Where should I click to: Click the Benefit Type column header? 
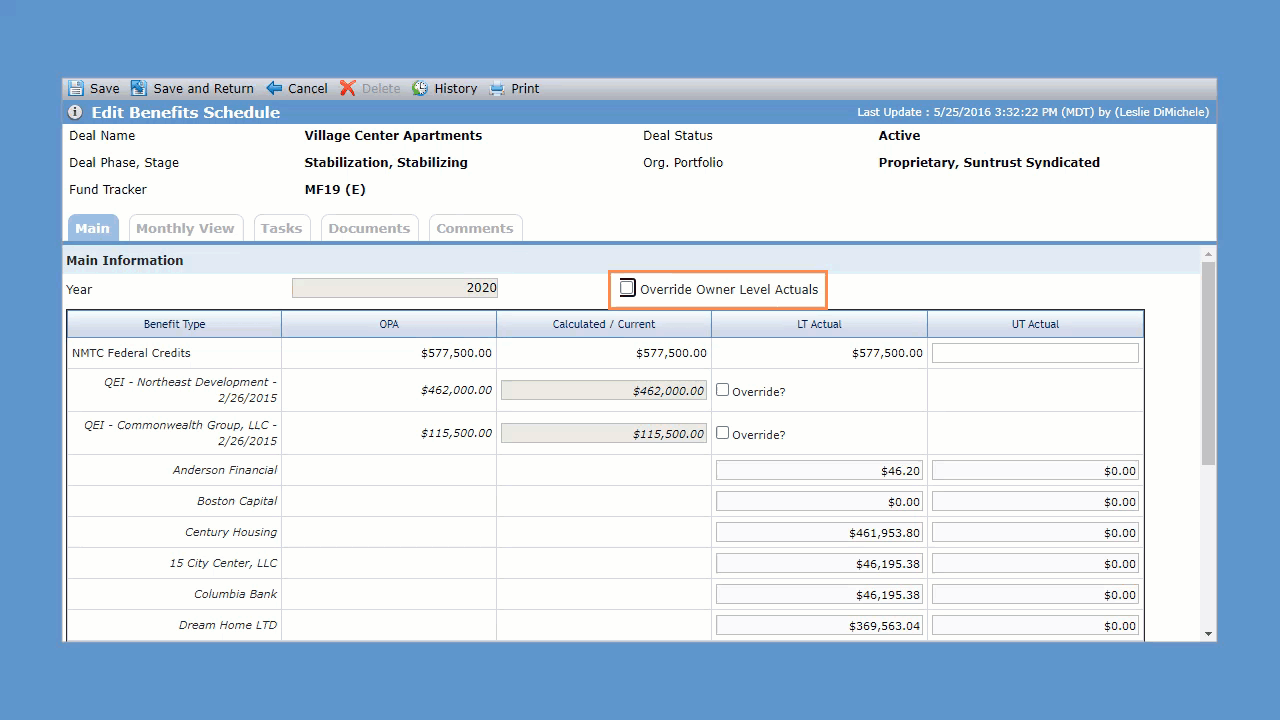click(x=174, y=324)
